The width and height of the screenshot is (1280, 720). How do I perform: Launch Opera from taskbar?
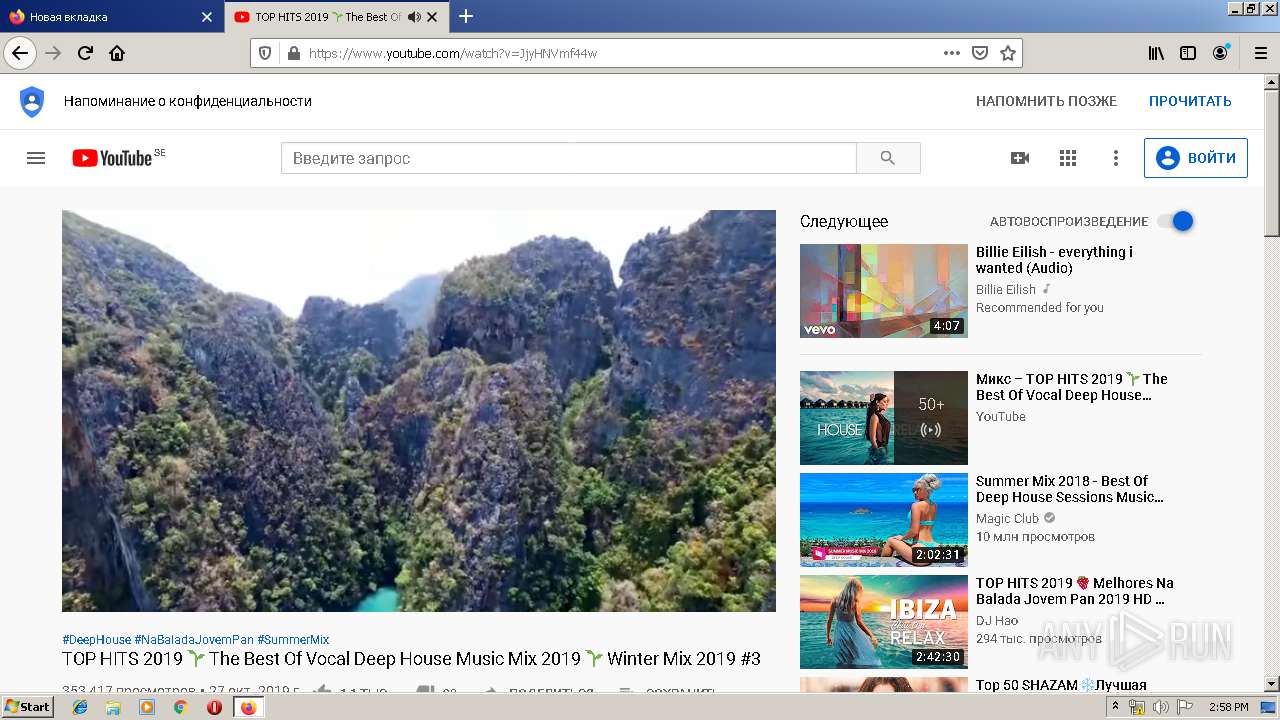(x=214, y=707)
